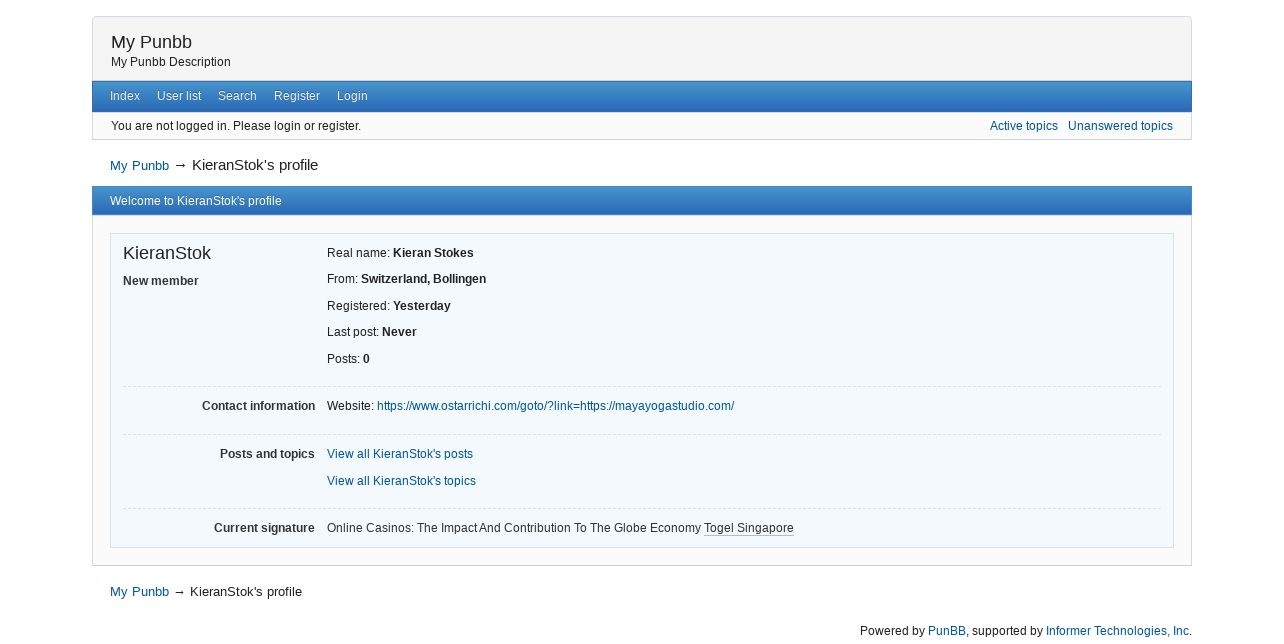Screen dimensions: 1284x644
Task: Open Informer Technologies, Inc footer link
Action: coord(1117,631)
